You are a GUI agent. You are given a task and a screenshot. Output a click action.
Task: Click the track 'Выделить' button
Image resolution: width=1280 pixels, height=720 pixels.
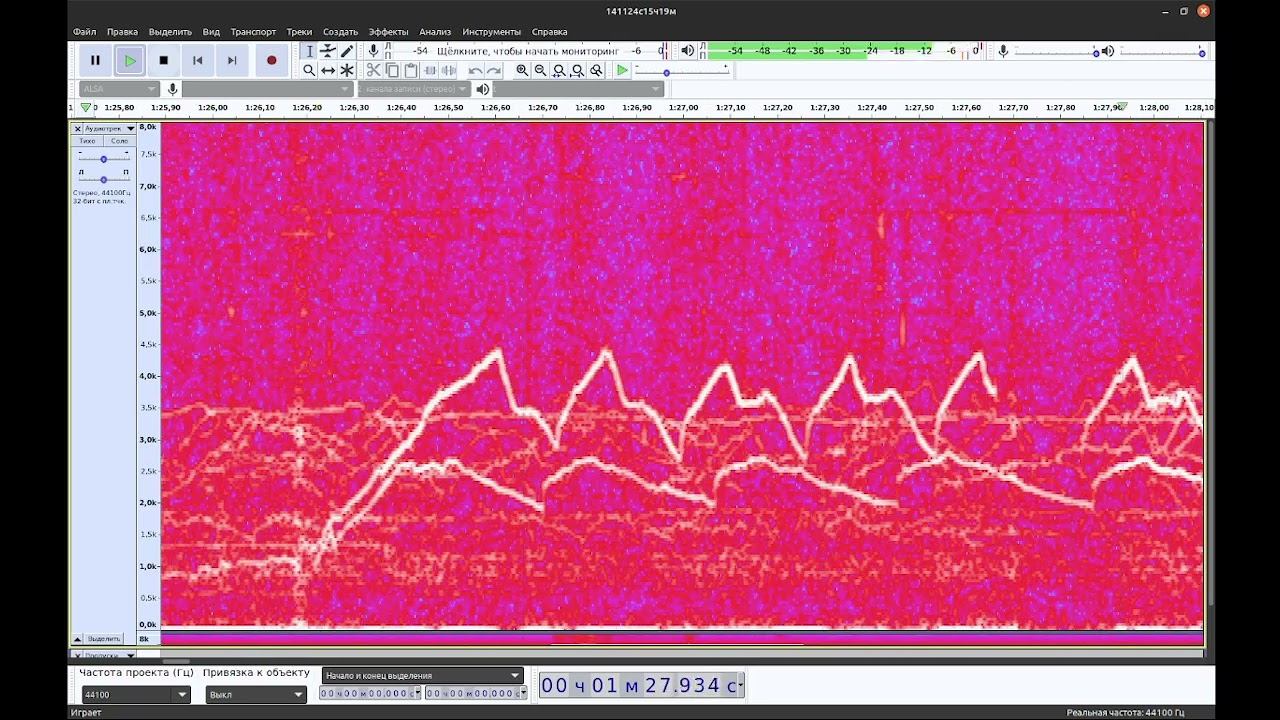click(x=104, y=638)
